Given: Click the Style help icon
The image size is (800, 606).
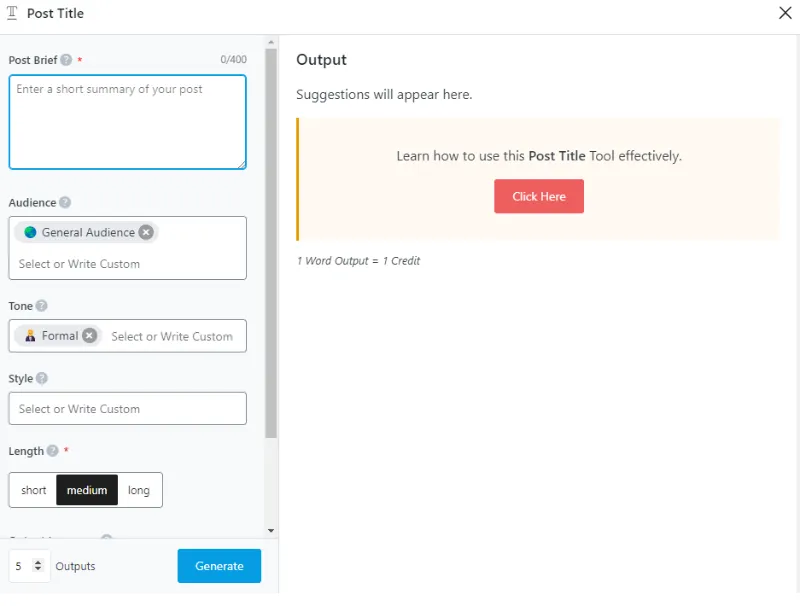Looking at the screenshot, I should pos(42,379).
